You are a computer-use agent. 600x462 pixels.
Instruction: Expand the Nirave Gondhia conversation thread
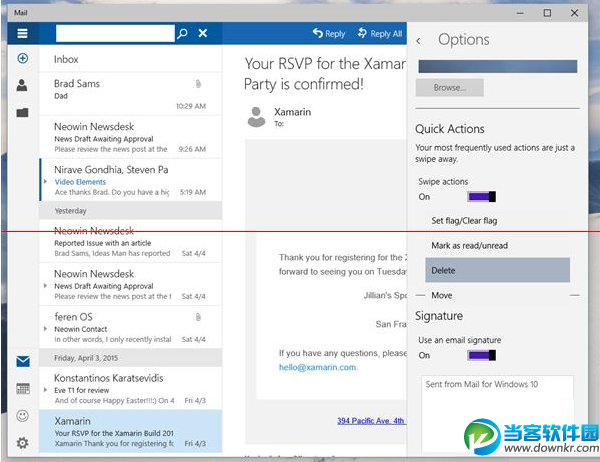tap(45, 181)
